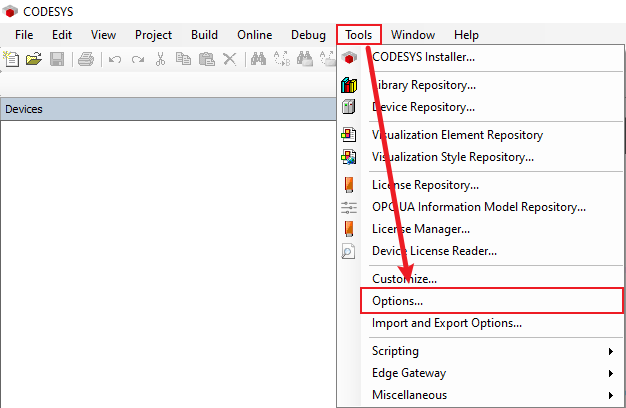Close the Tools menu header
This screenshot has height=408, width=626.
click(x=359, y=35)
